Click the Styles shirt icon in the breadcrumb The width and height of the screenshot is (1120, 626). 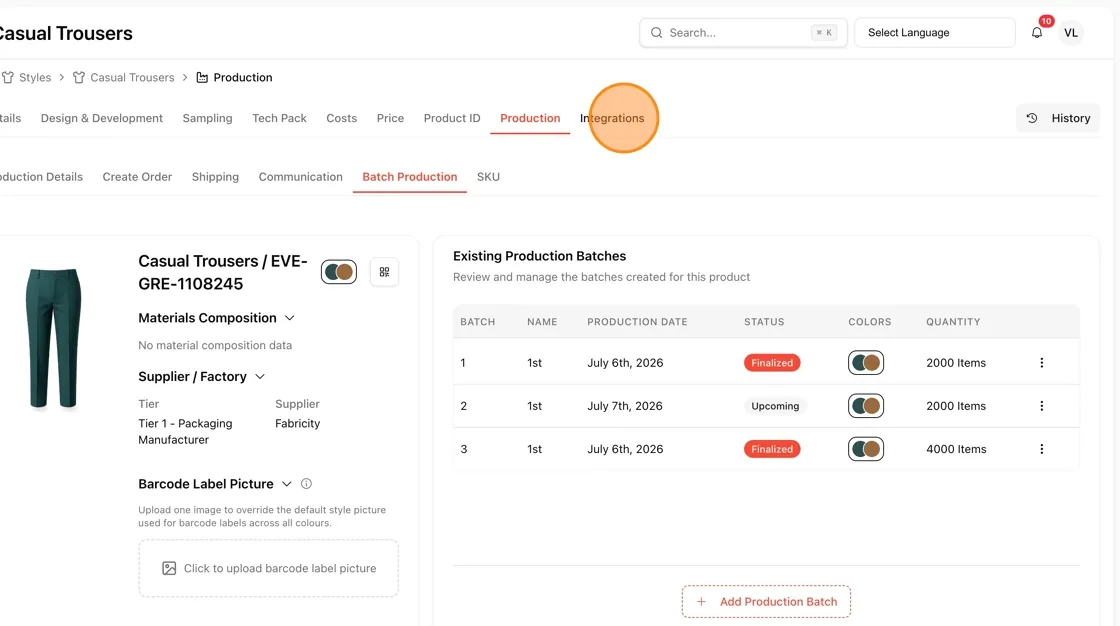coord(7,77)
